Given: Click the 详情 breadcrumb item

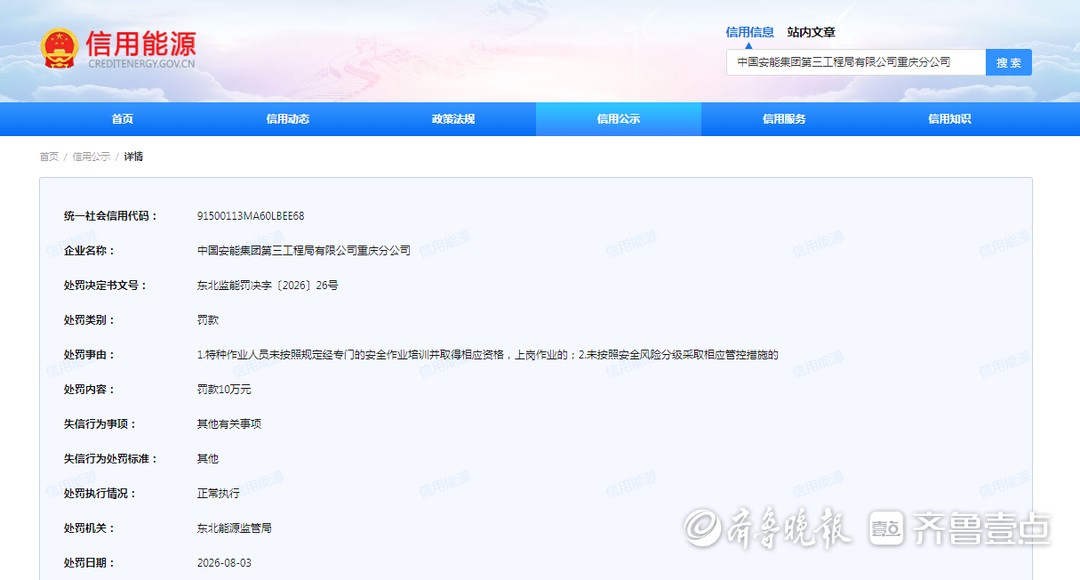Looking at the screenshot, I should point(134,156).
